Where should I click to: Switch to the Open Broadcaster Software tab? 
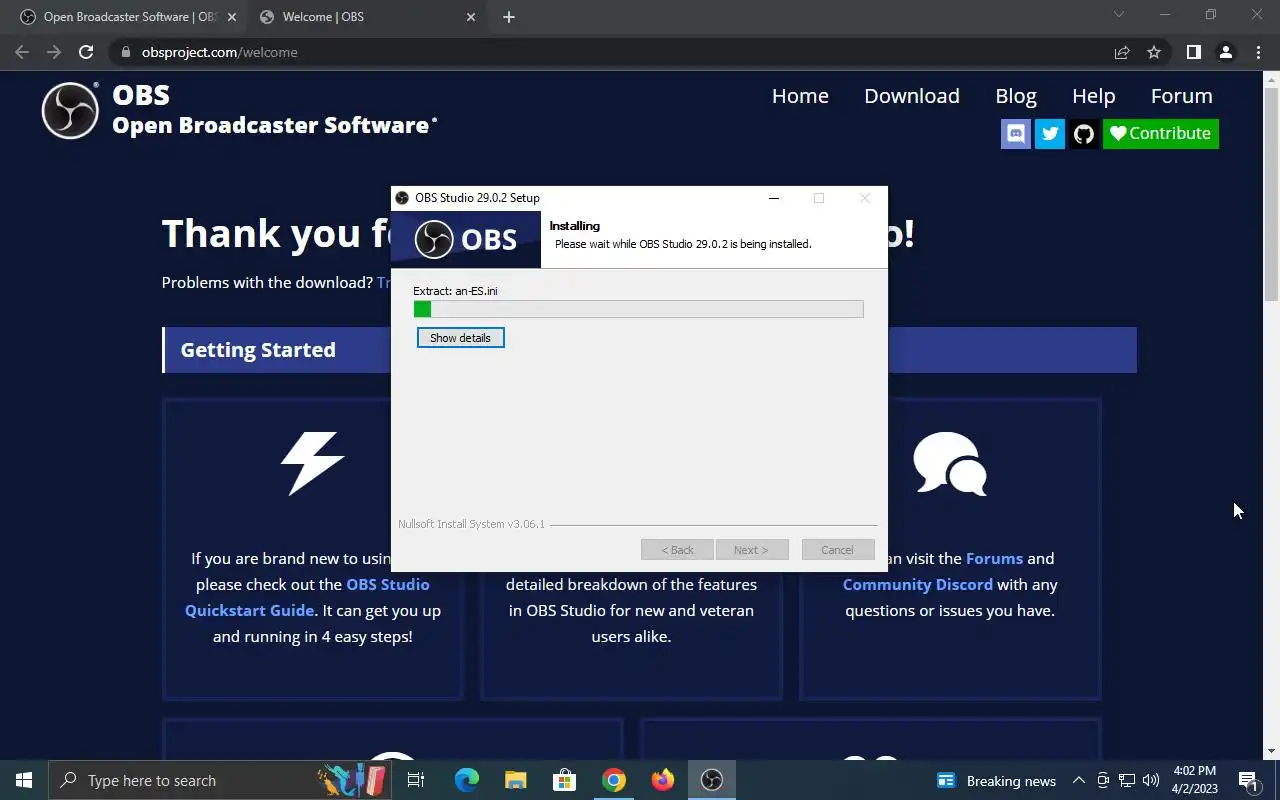126,17
